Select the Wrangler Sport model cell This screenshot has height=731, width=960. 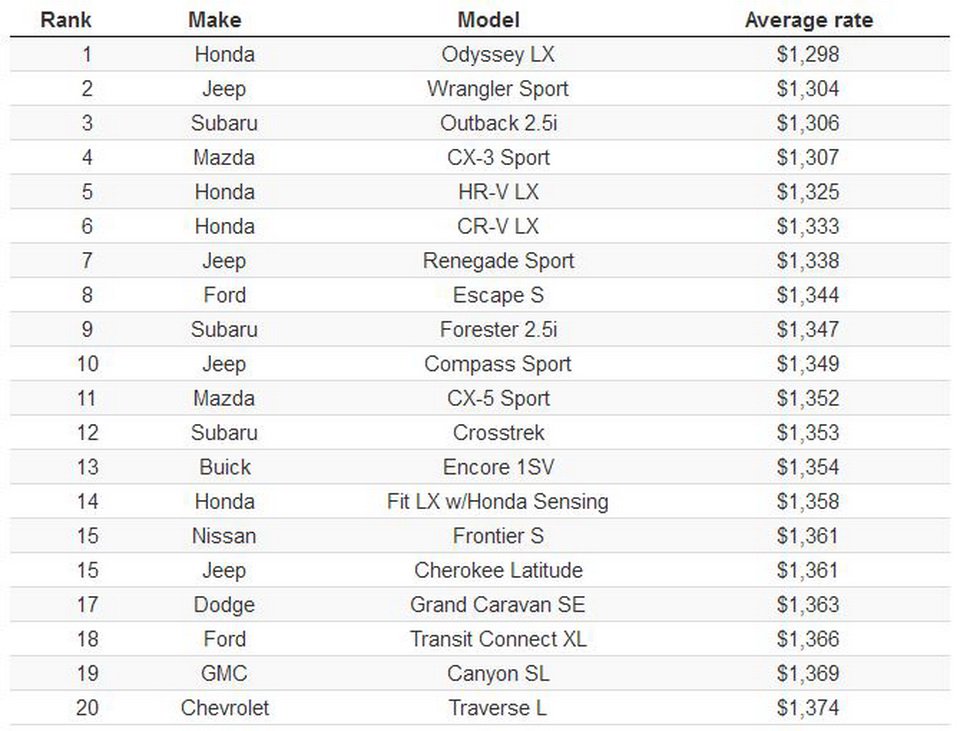click(497, 89)
